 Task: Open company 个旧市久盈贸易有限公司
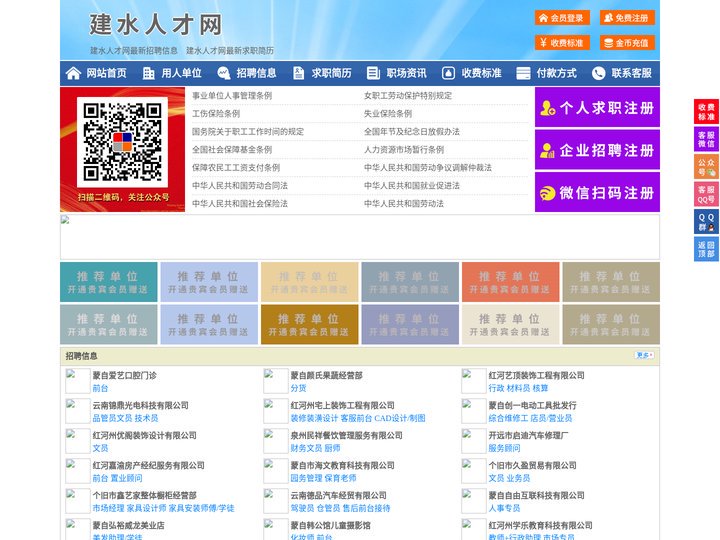pyautogui.click(x=532, y=465)
